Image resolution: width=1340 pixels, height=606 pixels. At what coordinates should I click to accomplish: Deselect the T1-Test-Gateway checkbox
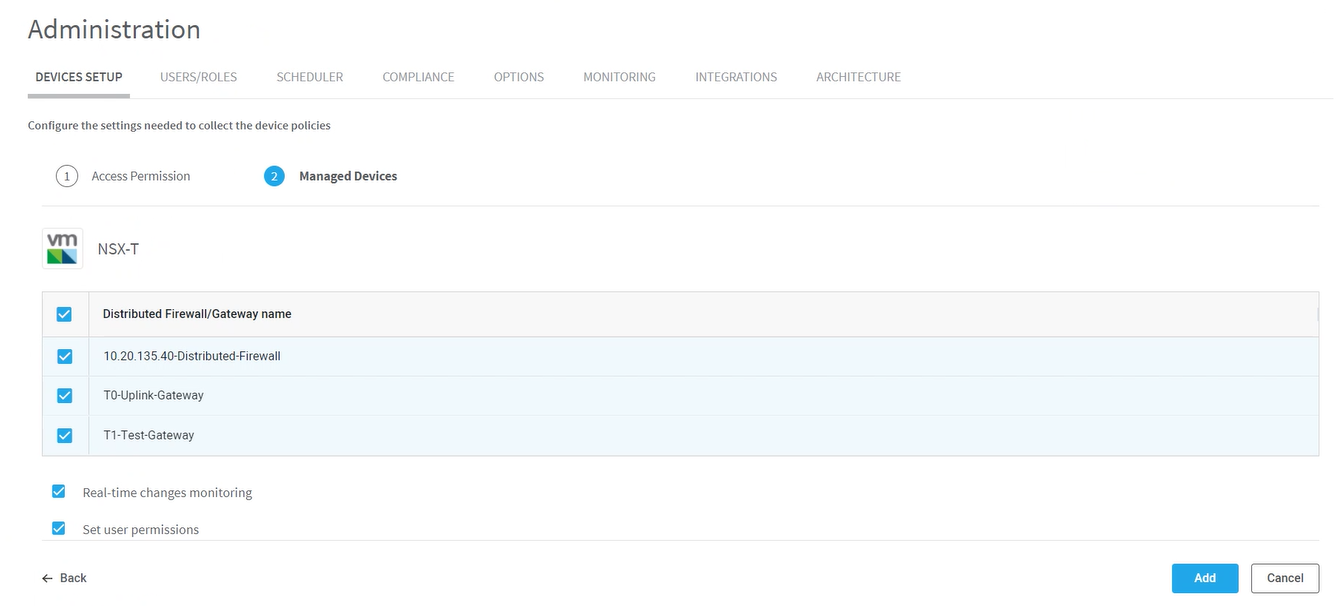65,436
